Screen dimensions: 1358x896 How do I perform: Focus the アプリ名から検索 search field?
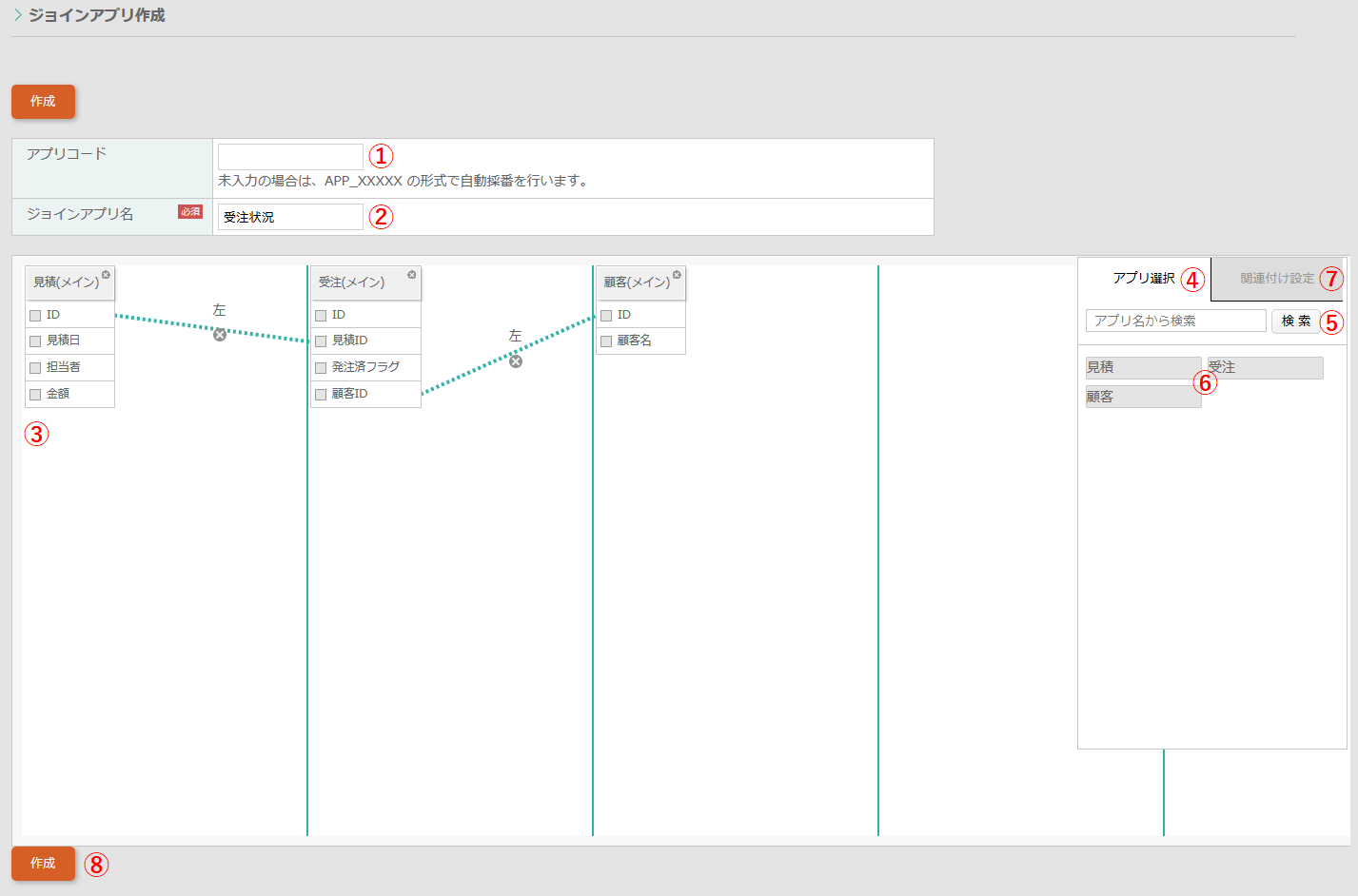point(1175,321)
